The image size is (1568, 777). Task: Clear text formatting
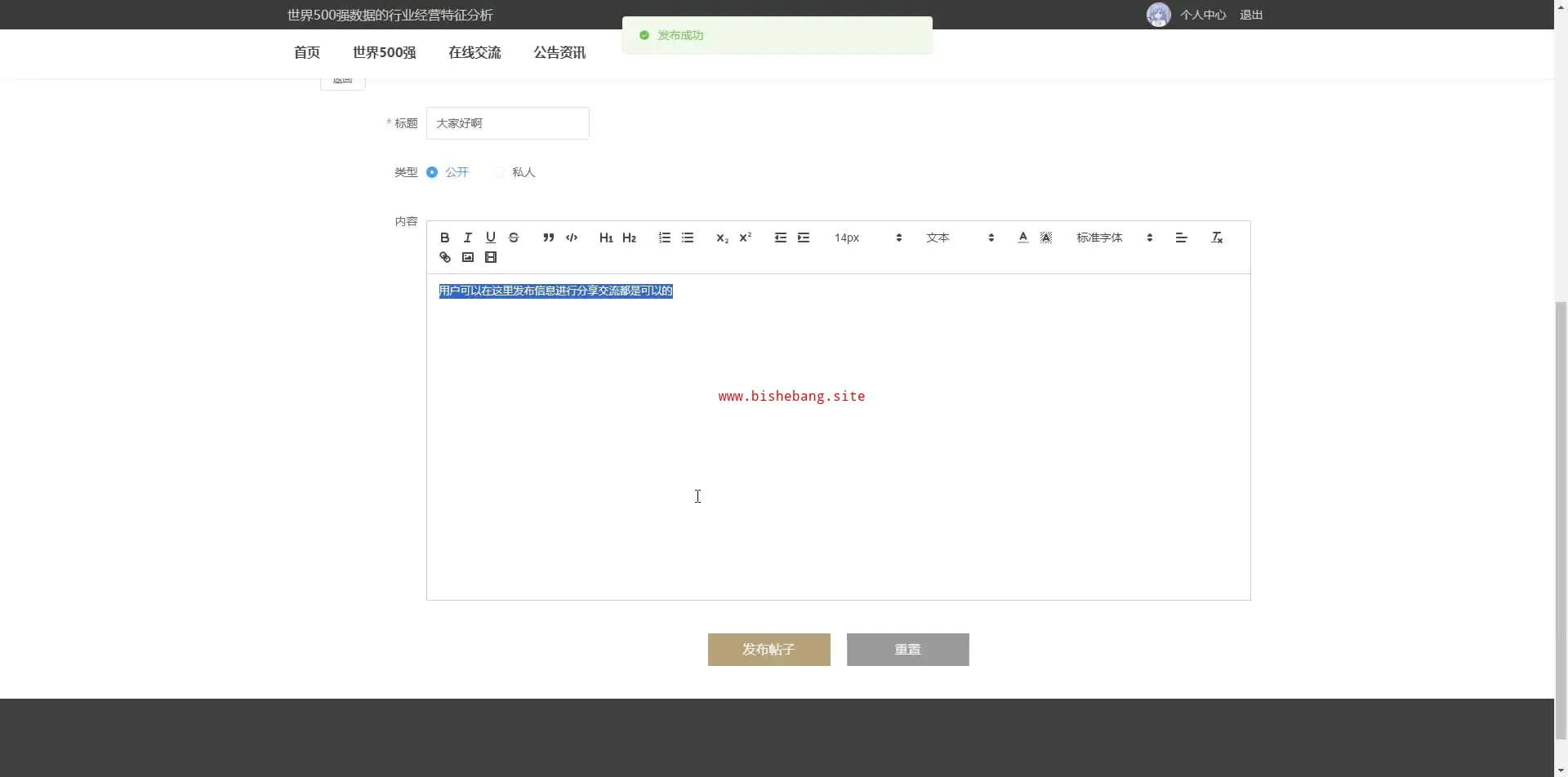(1216, 238)
